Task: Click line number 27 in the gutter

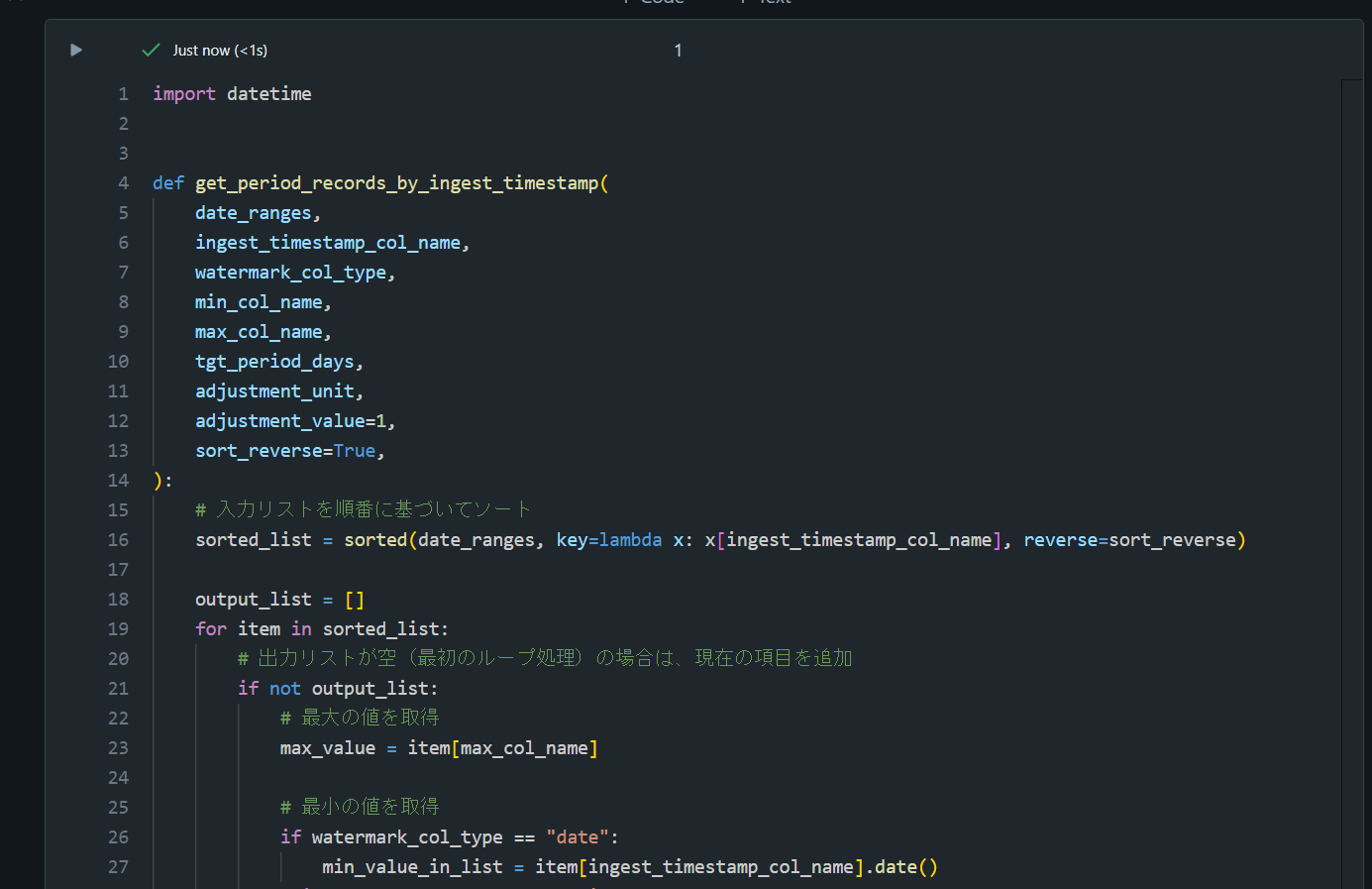Action: pos(119,867)
